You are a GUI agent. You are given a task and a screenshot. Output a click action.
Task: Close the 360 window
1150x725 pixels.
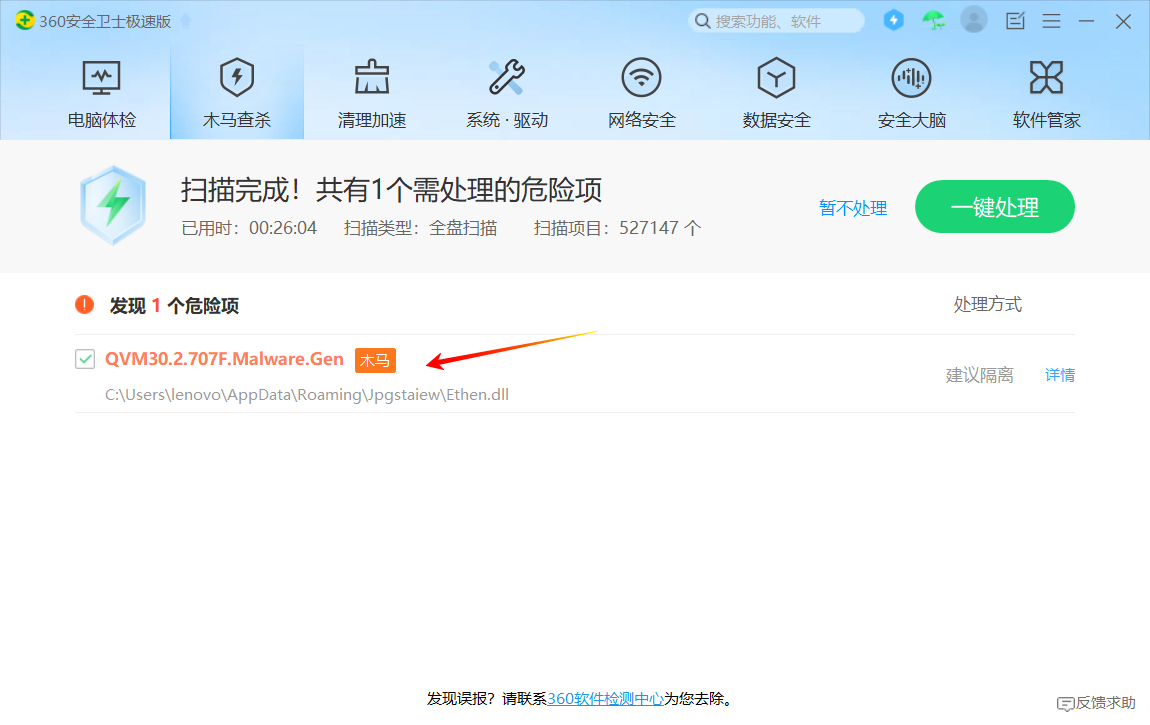1123,21
